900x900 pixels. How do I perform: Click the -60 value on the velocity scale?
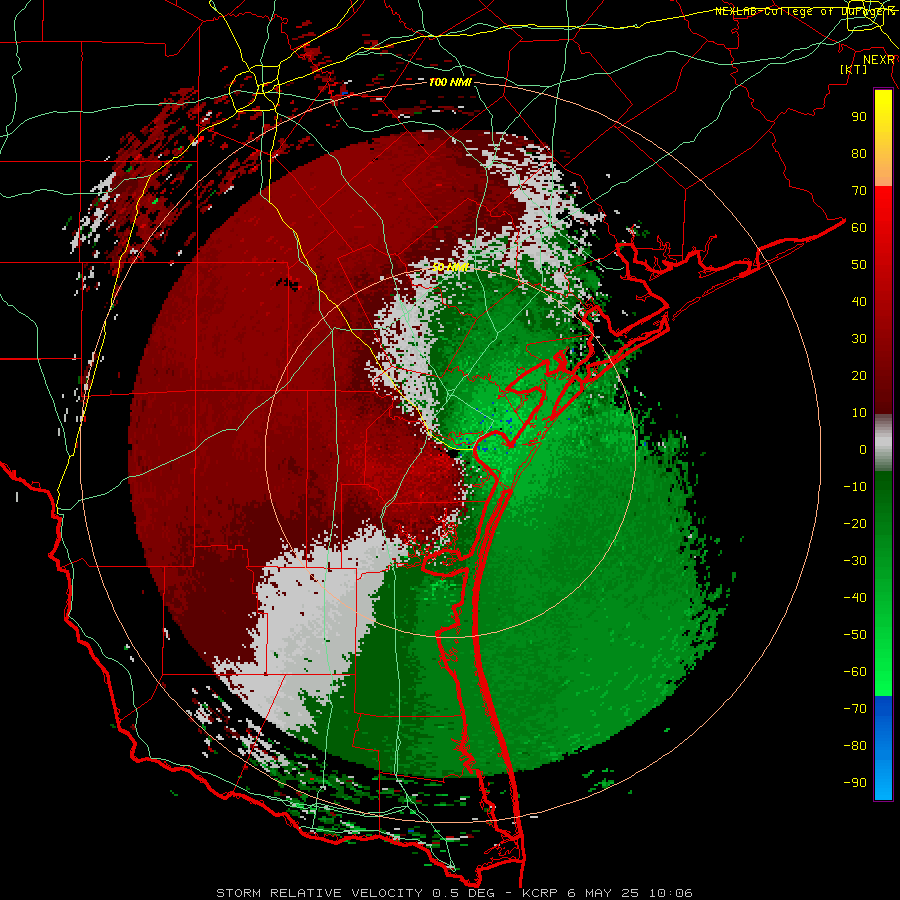click(855, 672)
